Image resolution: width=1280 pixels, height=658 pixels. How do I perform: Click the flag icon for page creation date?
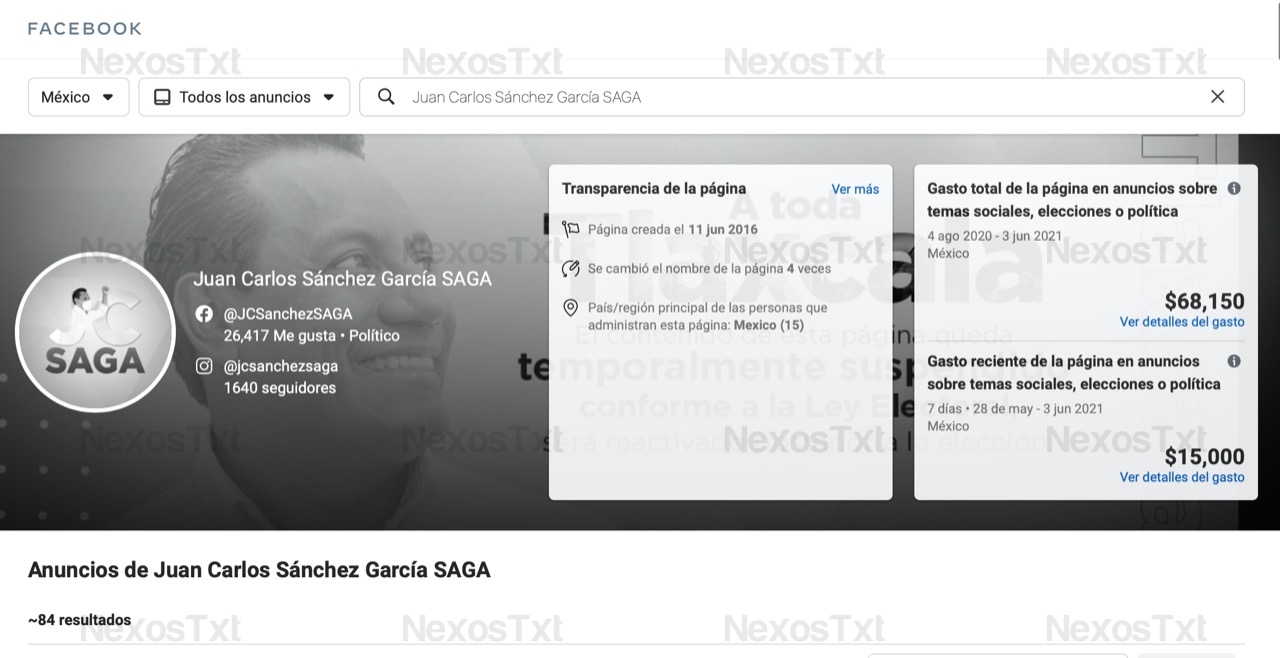pyautogui.click(x=571, y=229)
